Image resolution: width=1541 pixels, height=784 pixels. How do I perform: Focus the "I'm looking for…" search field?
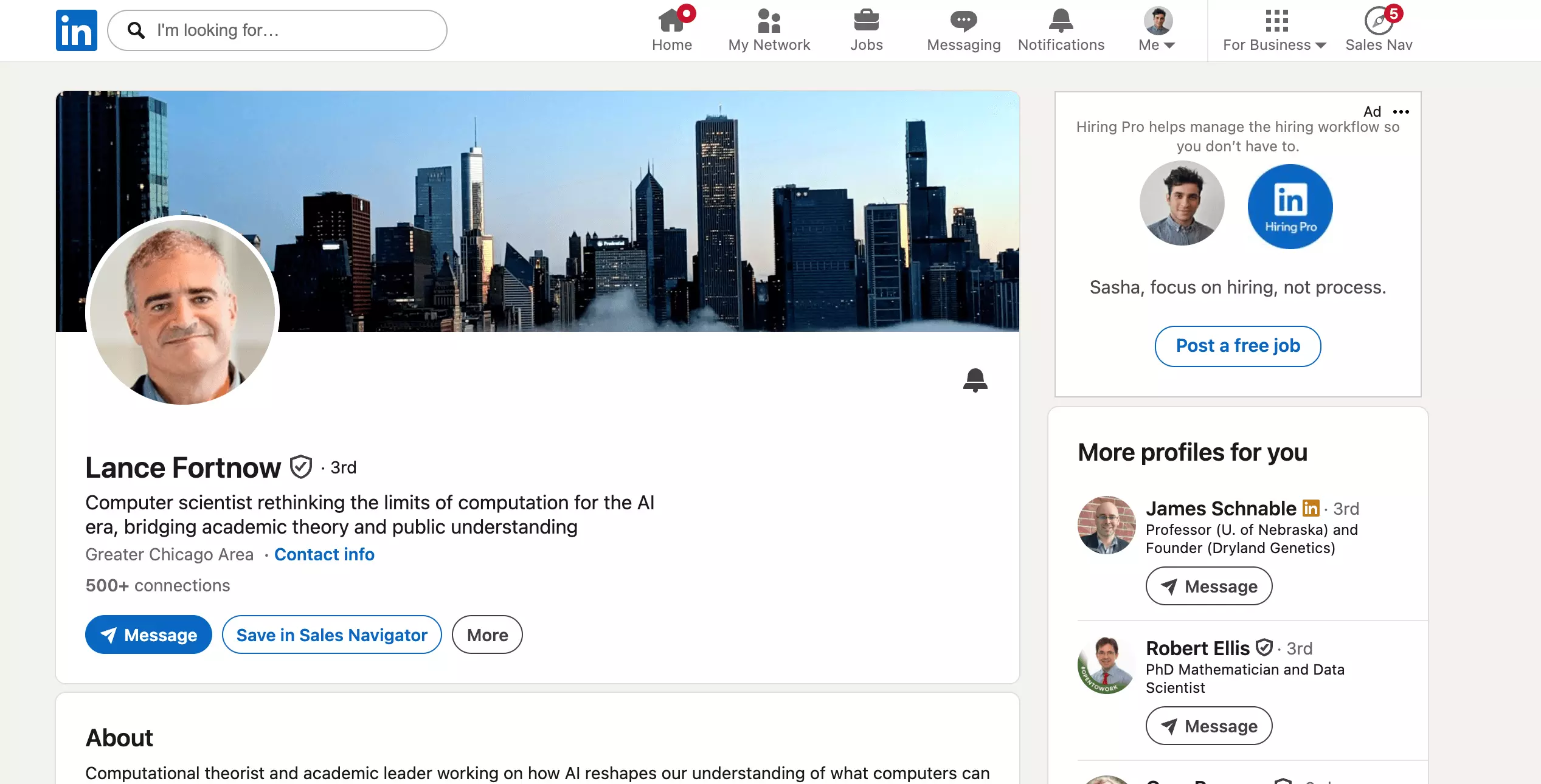click(277, 30)
